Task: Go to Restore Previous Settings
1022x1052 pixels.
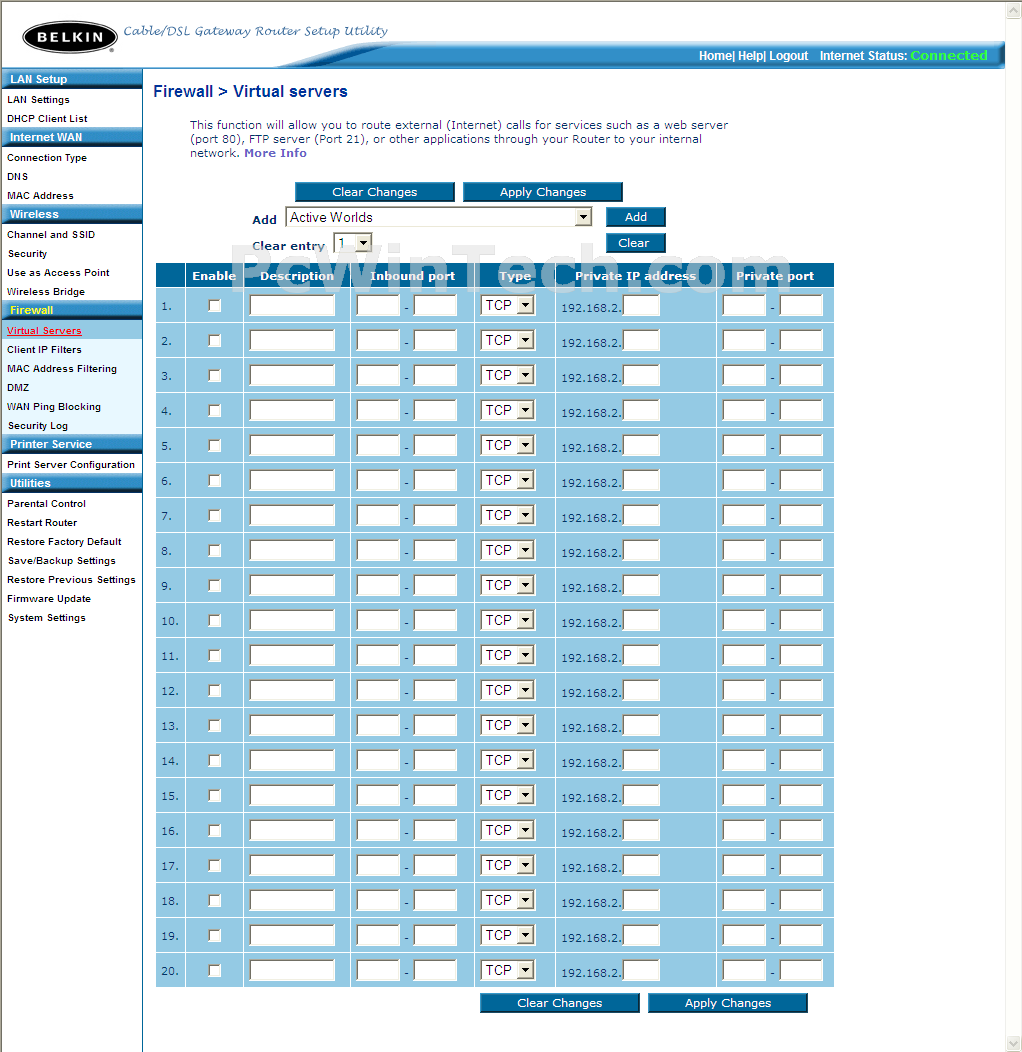Action: (71, 580)
